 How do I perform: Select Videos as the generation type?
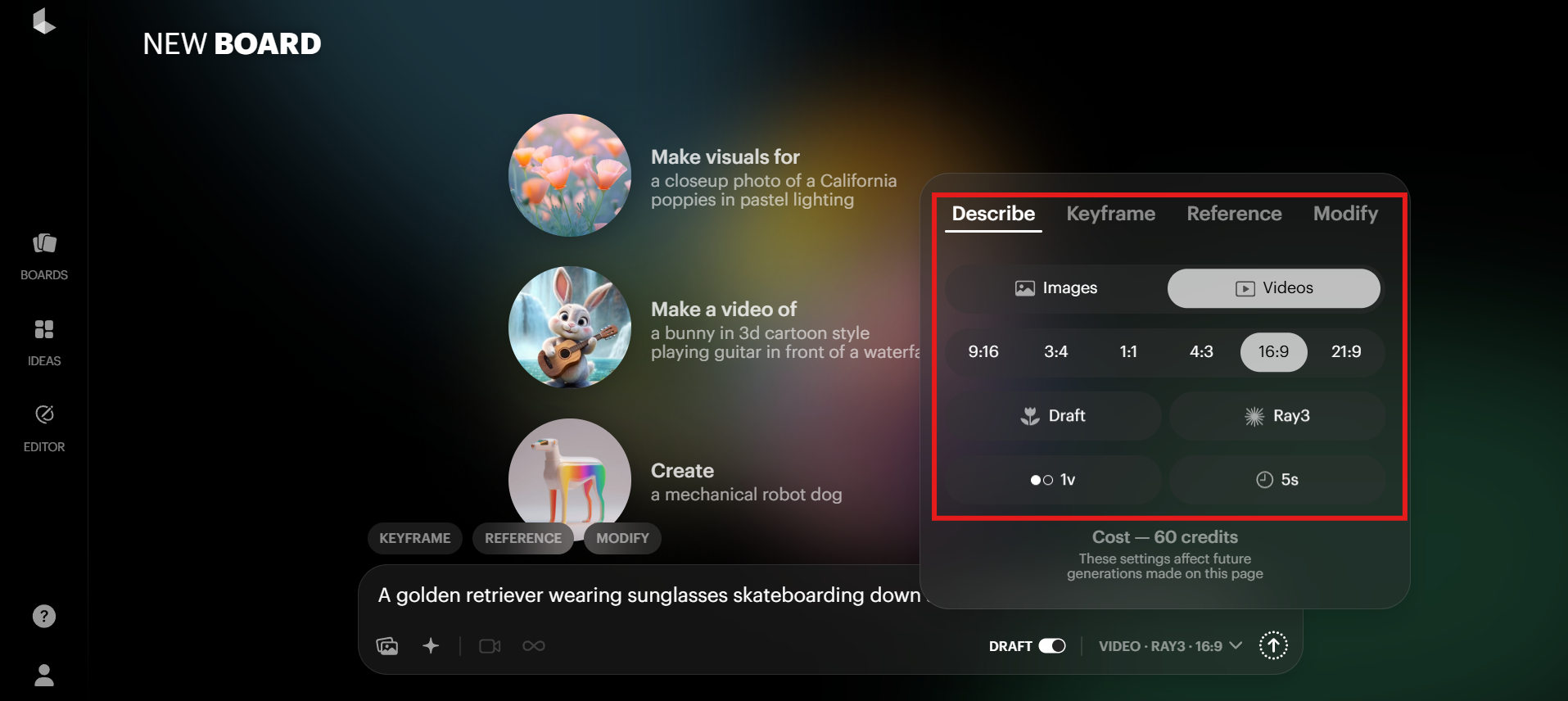(1274, 288)
